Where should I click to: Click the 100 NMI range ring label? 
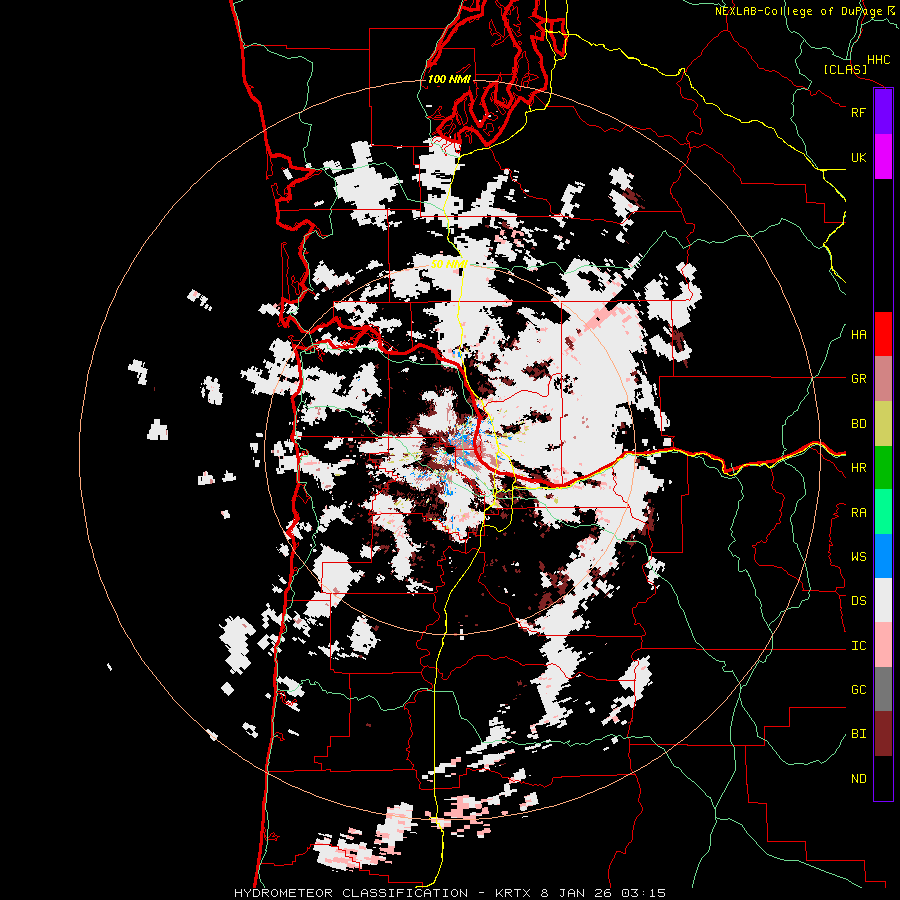pyautogui.click(x=449, y=79)
